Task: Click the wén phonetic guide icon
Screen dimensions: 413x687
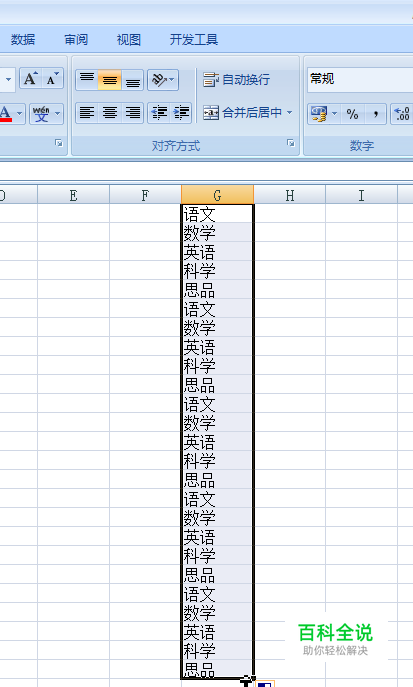Action: tap(42, 113)
